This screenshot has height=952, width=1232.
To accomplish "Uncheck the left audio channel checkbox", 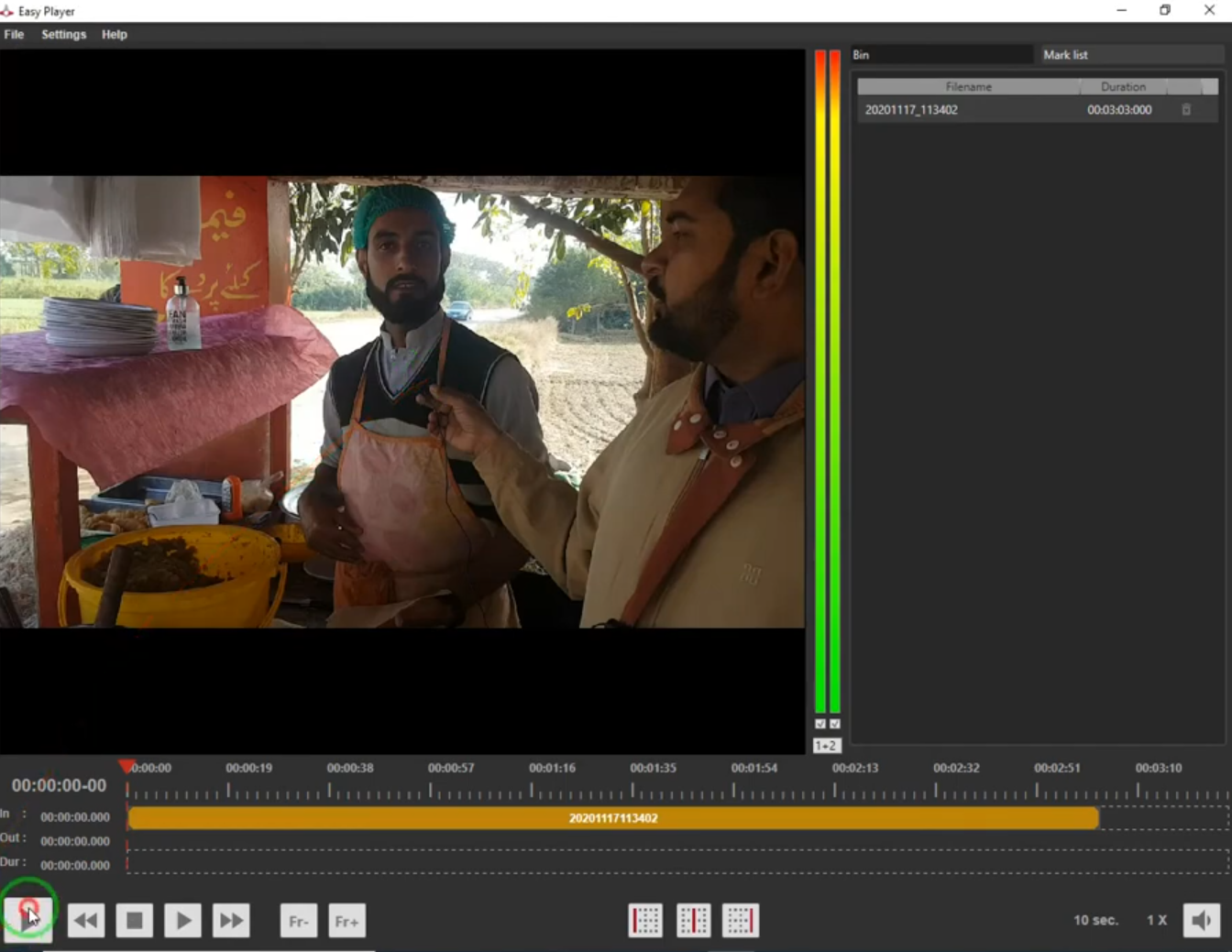I will tap(820, 724).
